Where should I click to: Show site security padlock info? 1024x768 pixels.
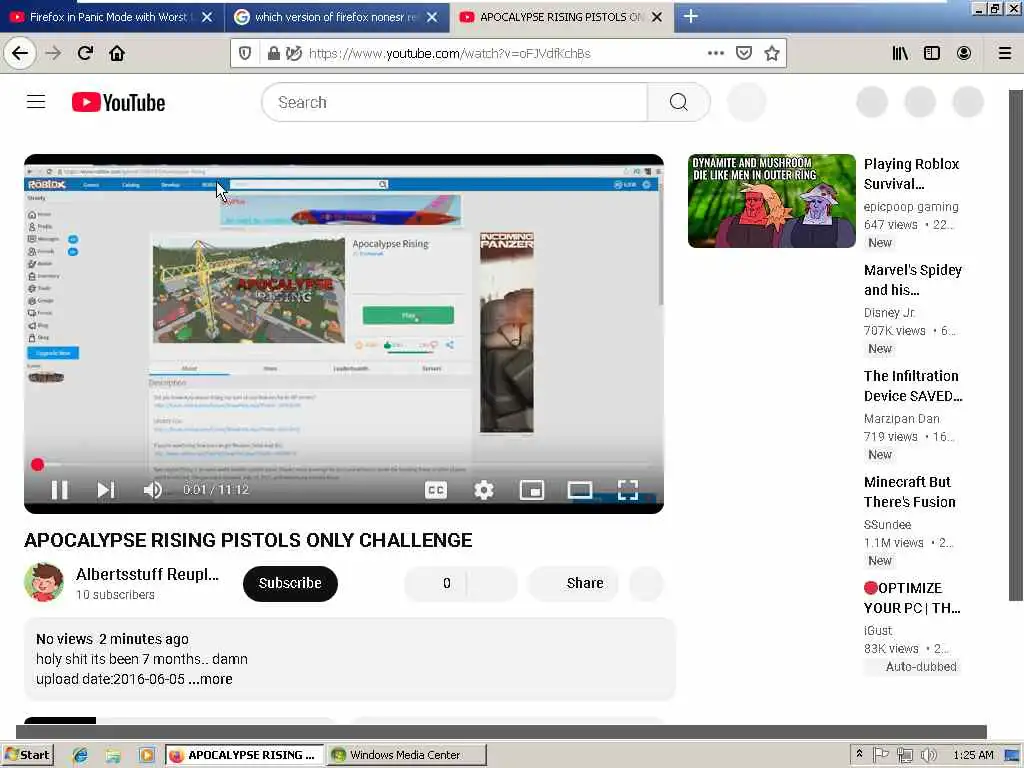(274, 54)
